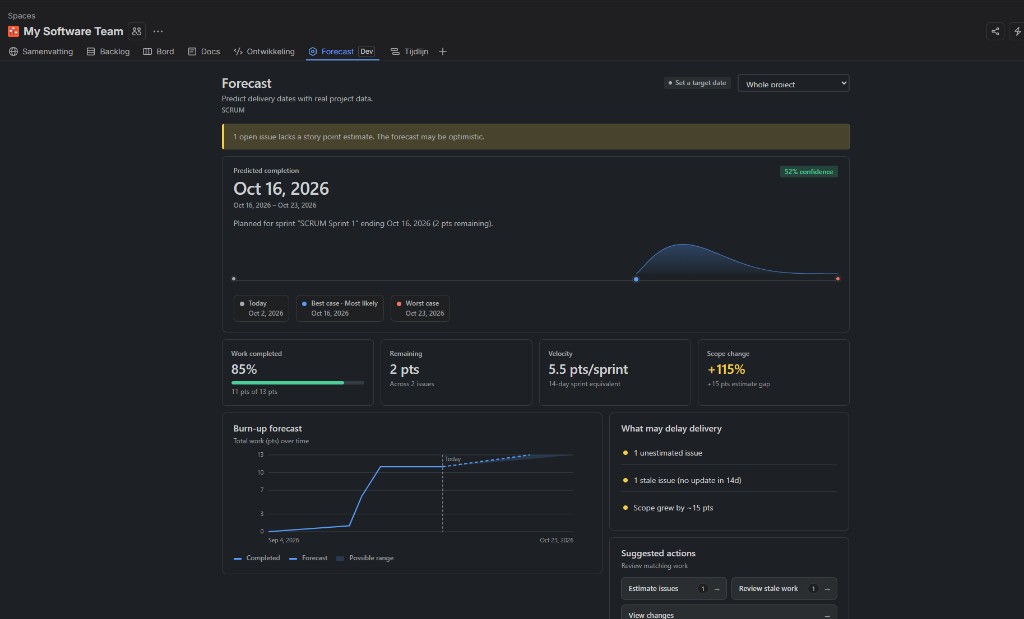Go to the Bord tab

coord(159,52)
